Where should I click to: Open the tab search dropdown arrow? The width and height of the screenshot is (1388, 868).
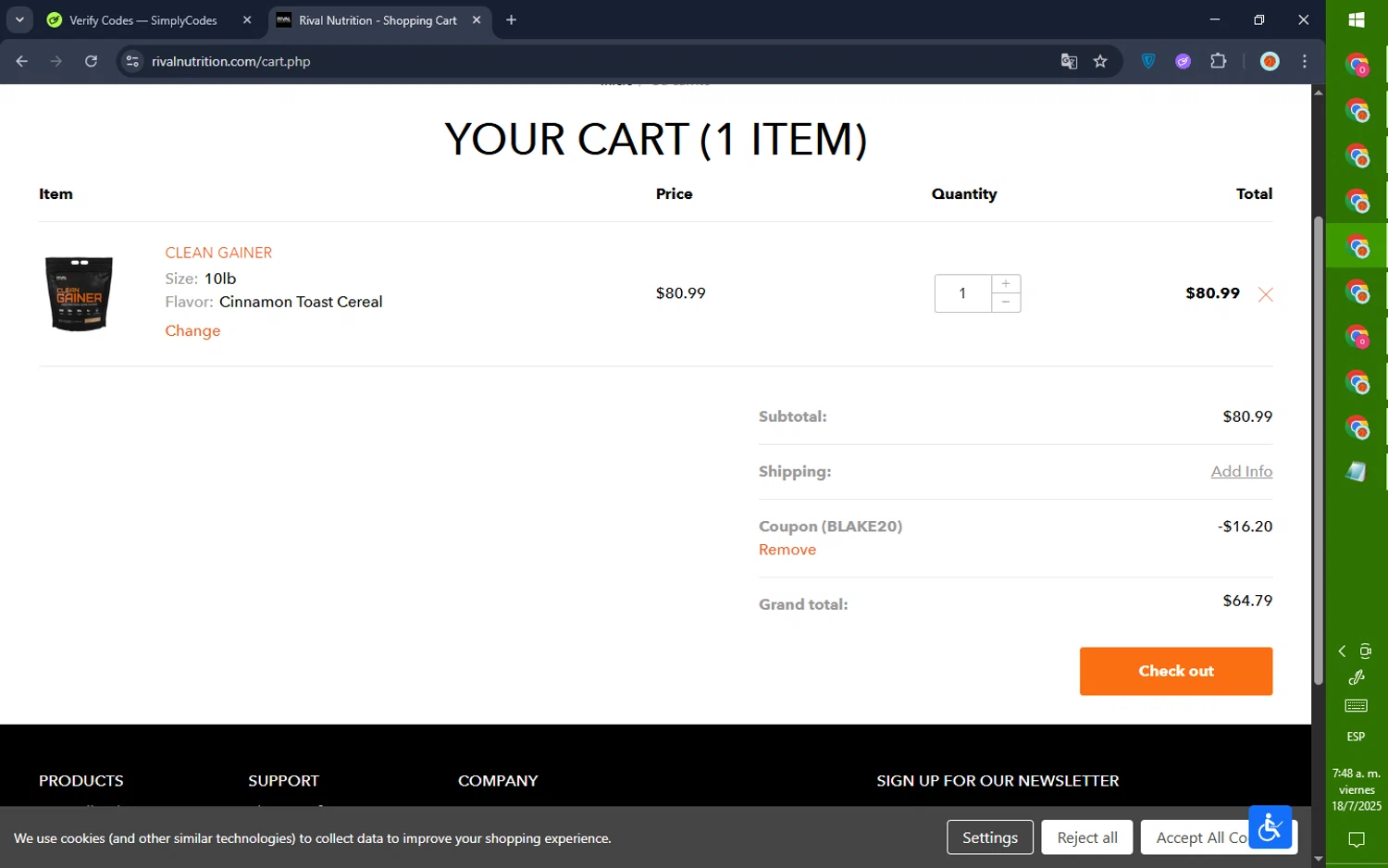coord(19,19)
